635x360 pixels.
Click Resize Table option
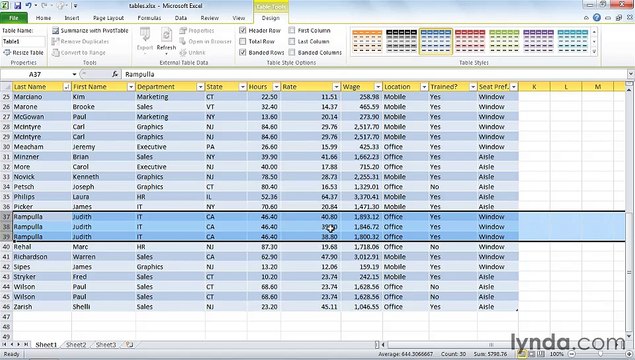point(23,53)
